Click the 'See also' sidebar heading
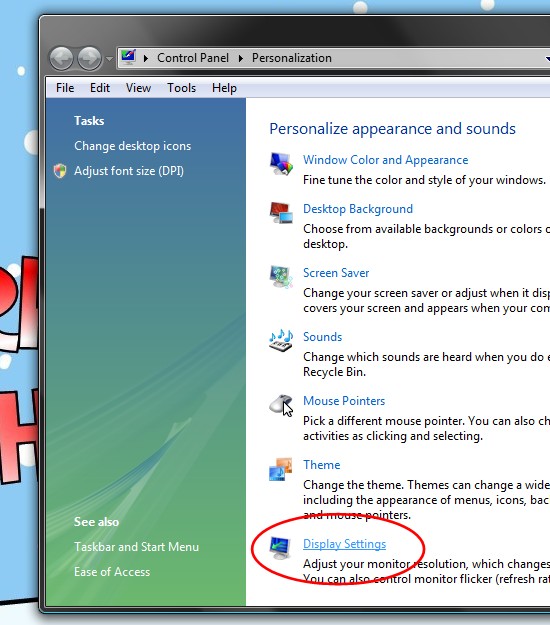The width and height of the screenshot is (550, 625). [96, 522]
